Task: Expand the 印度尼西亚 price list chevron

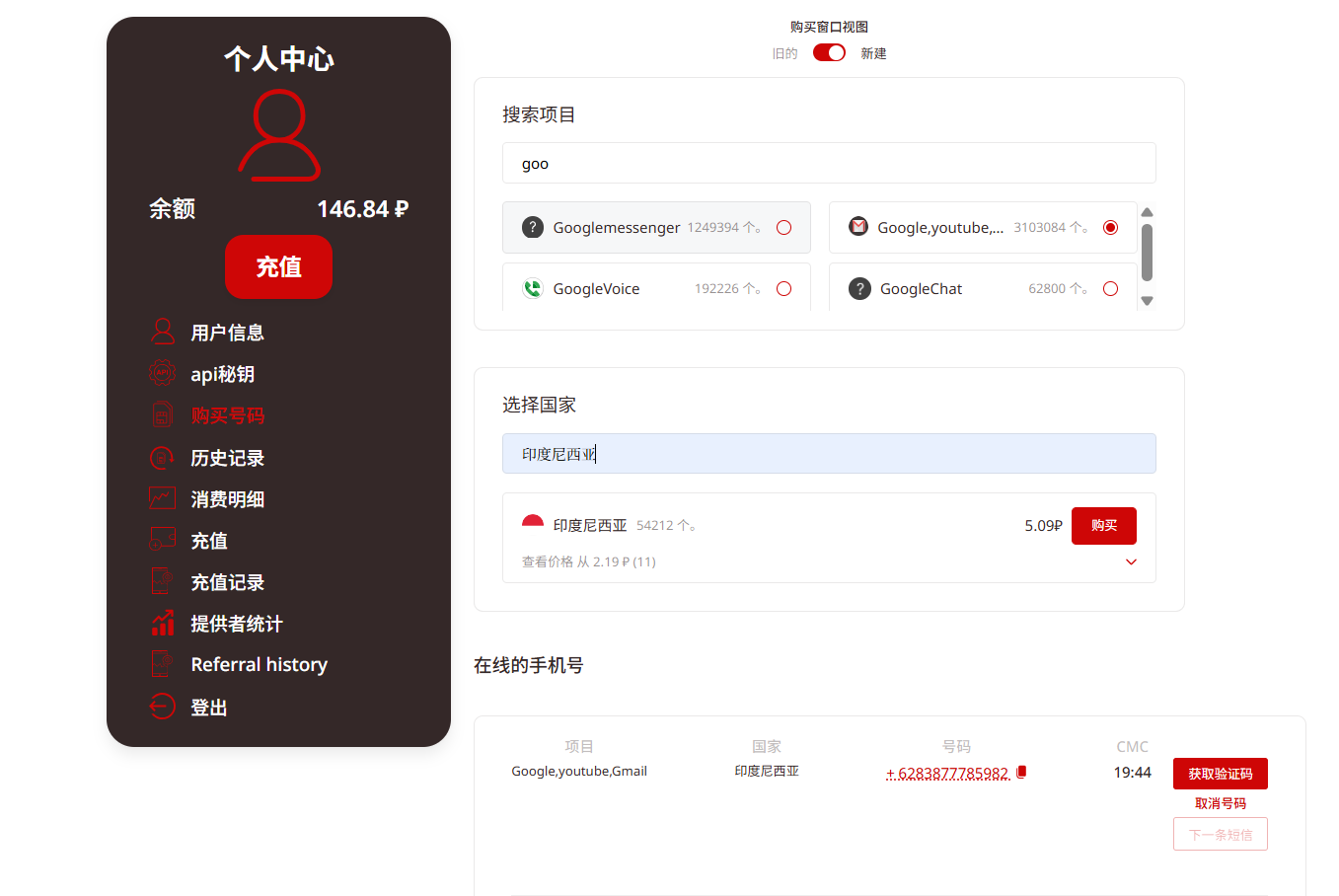Action: pyautogui.click(x=1132, y=561)
